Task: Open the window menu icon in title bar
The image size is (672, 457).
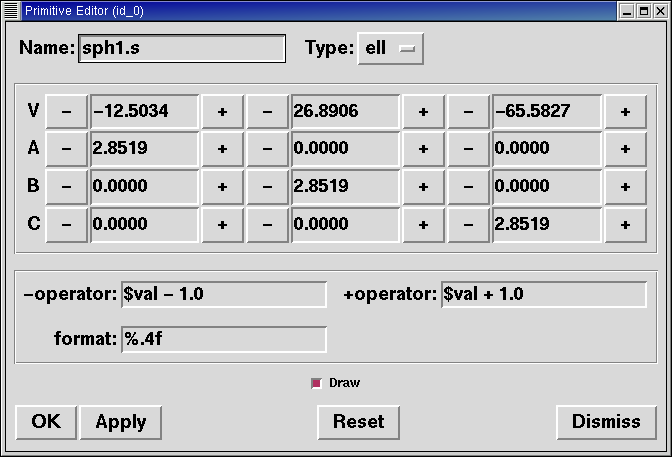Action: tap(11, 10)
